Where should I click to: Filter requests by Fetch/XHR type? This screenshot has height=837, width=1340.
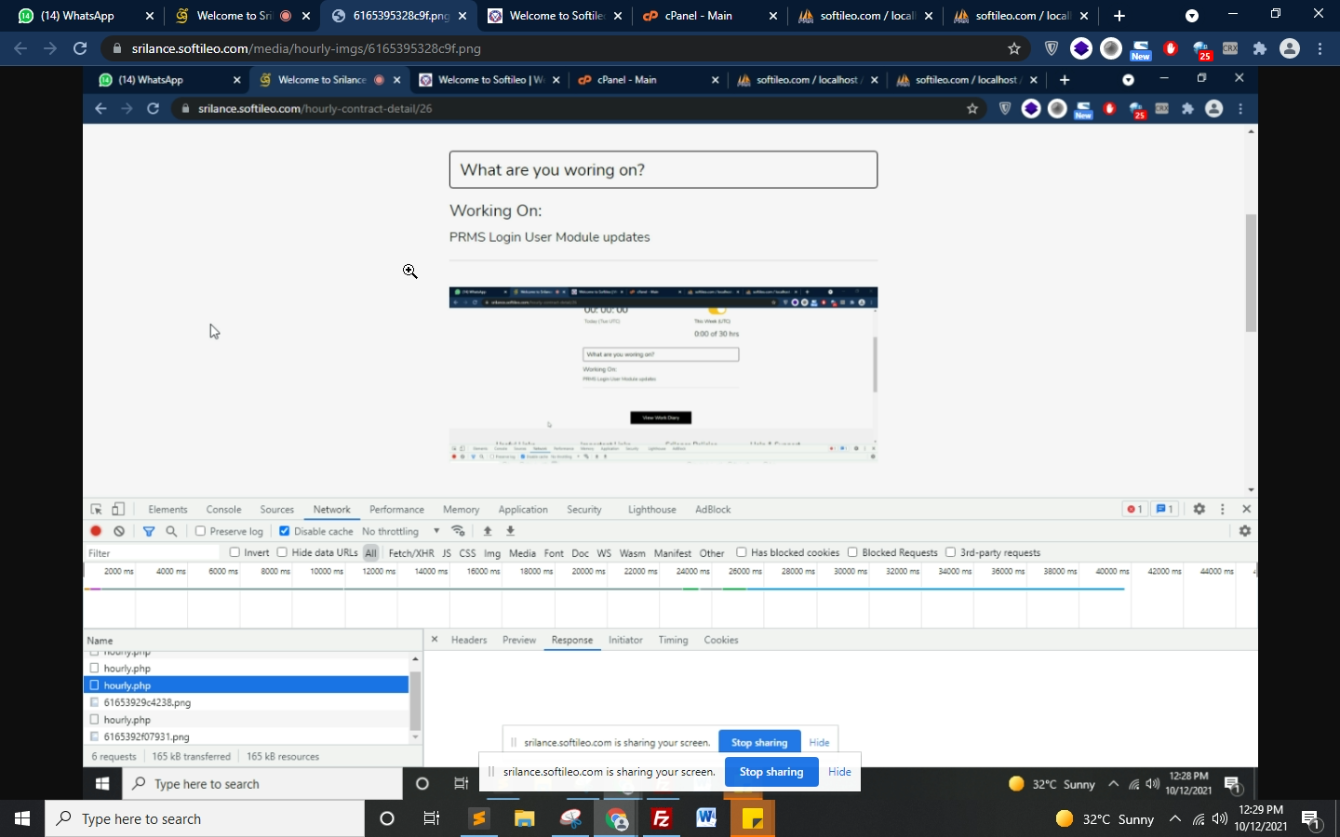point(410,553)
